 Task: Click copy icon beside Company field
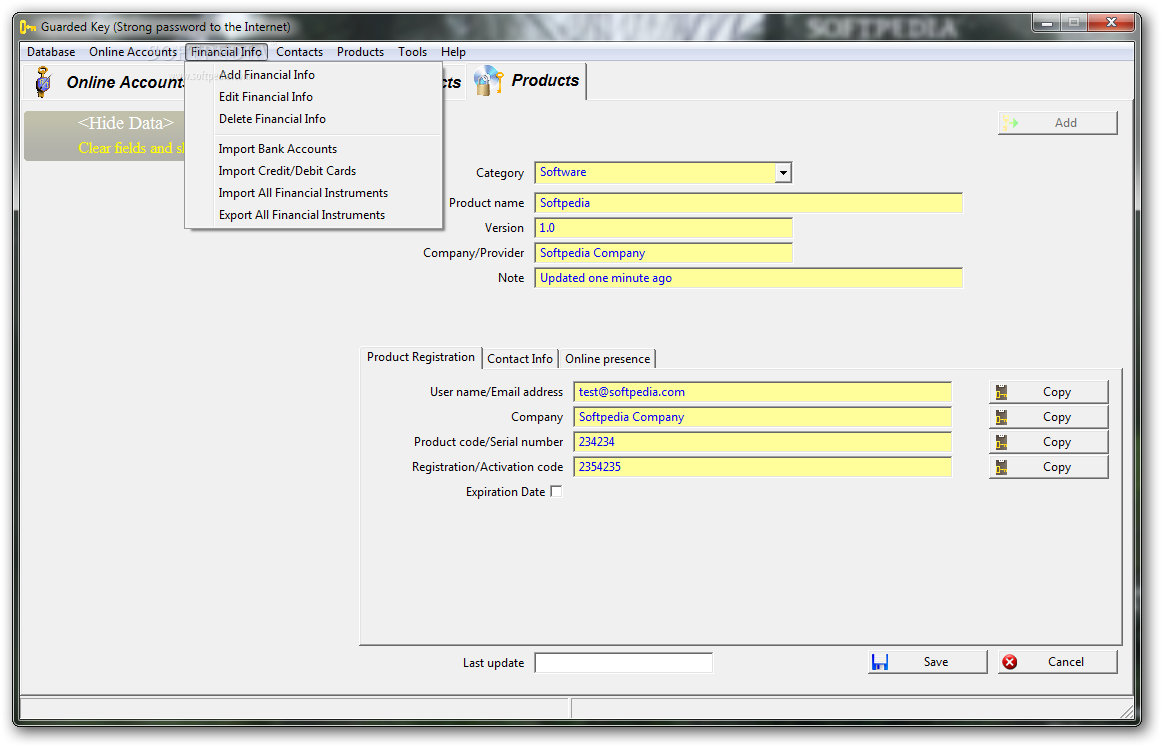click(x=1001, y=417)
